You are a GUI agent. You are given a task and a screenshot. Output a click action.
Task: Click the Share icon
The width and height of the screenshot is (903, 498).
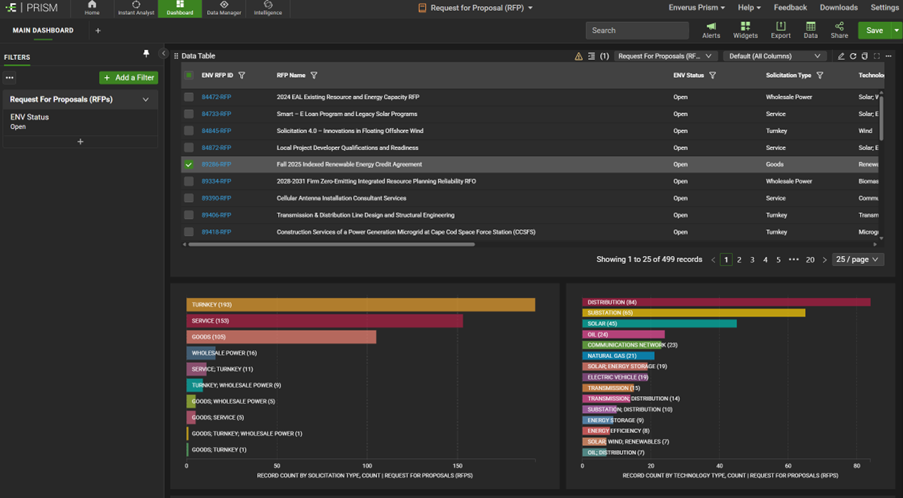point(839,30)
